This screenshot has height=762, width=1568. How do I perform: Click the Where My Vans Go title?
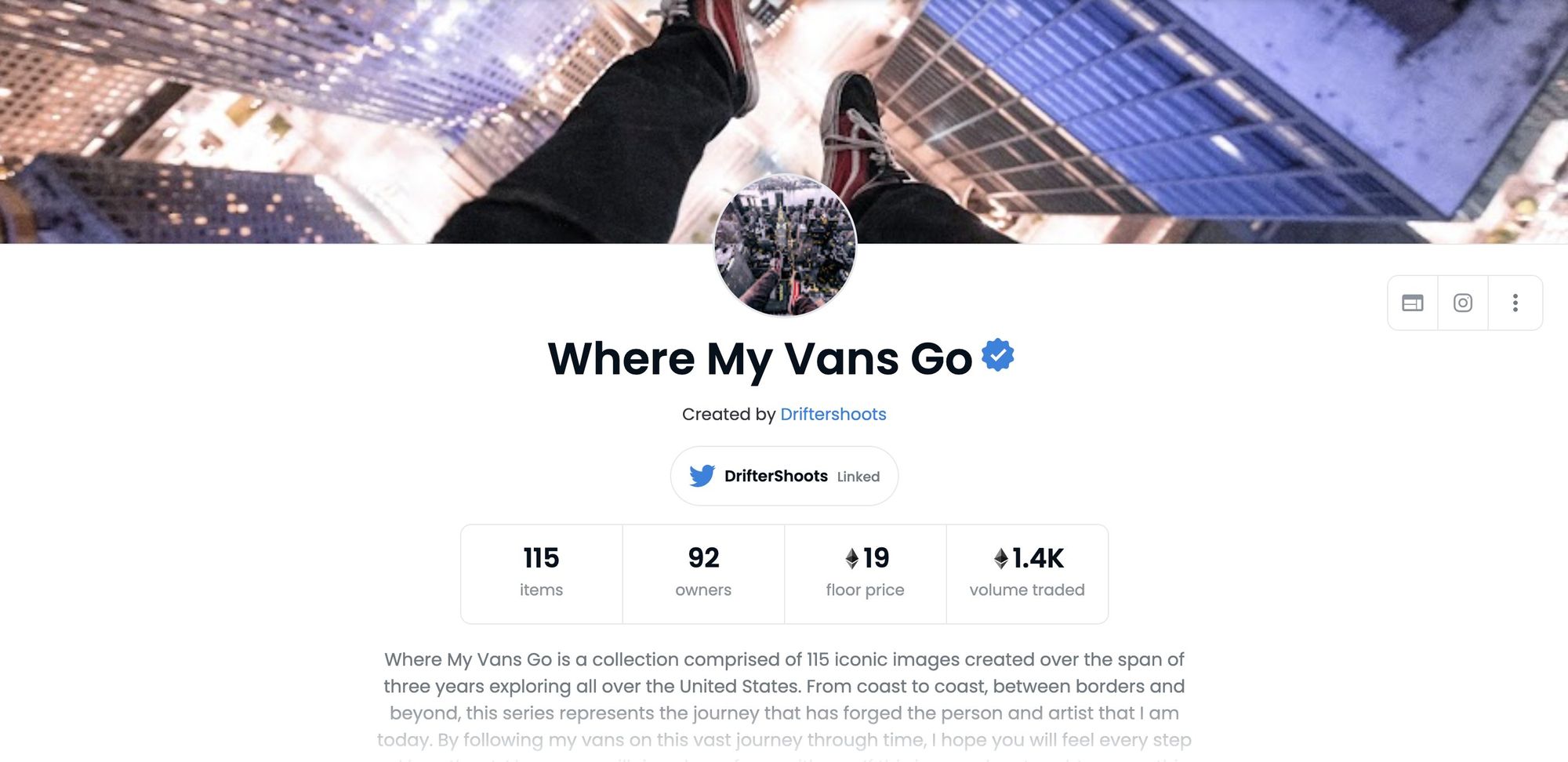tap(760, 359)
